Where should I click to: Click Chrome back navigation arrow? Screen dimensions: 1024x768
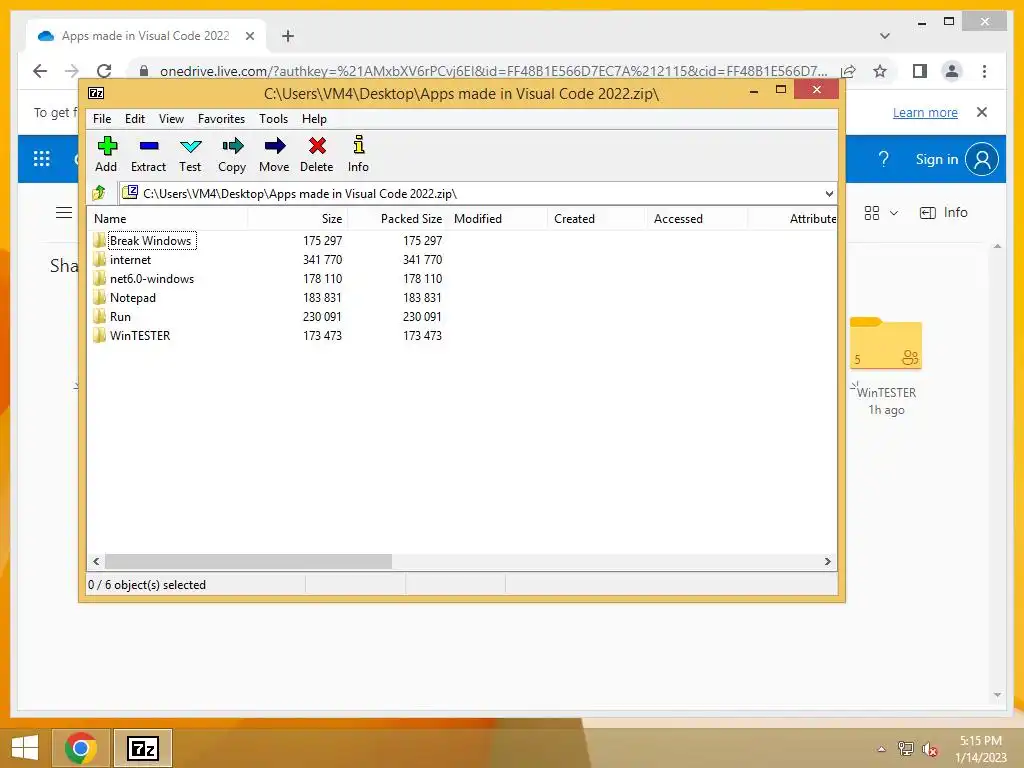[x=40, y=71]
